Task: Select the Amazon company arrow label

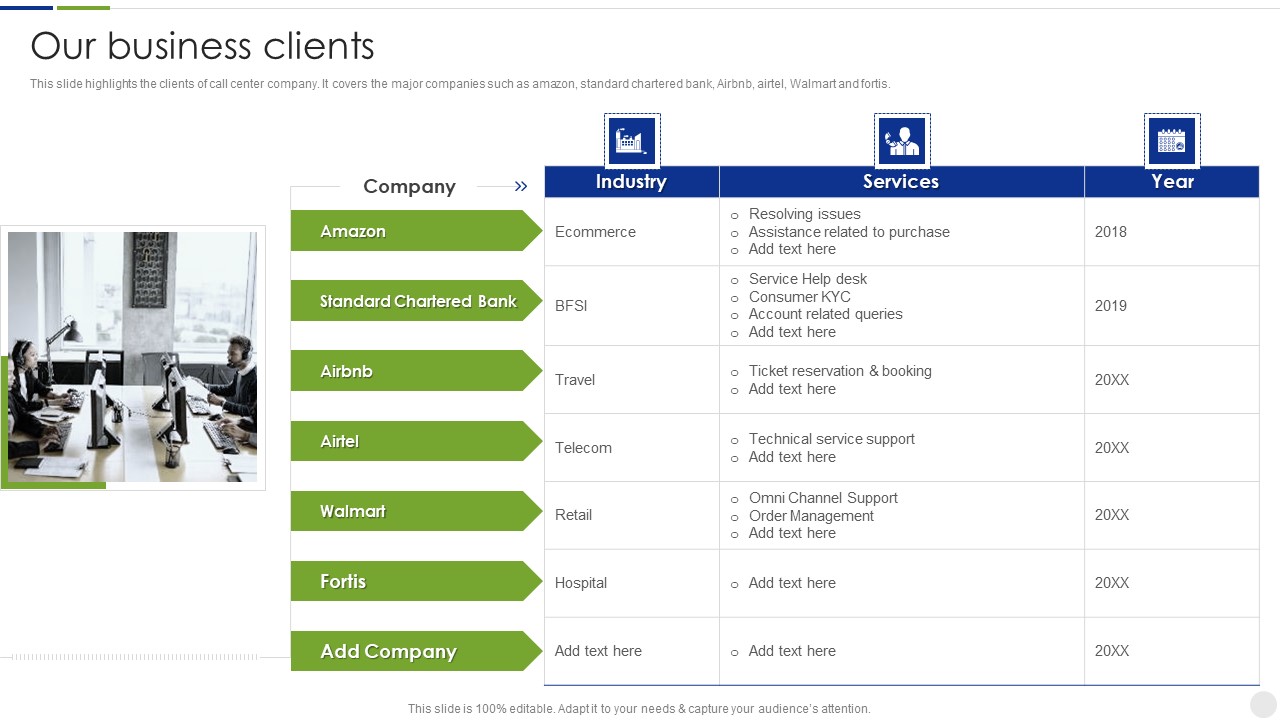Action: [416, 231]
